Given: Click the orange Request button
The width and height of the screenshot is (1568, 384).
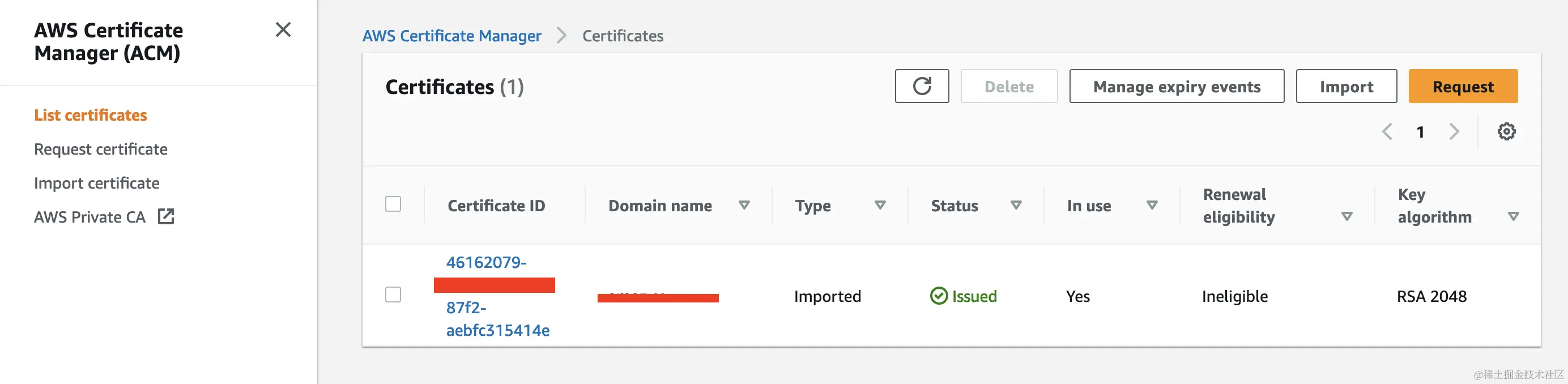Looking at the screenshot, I should click(1463, 87).
